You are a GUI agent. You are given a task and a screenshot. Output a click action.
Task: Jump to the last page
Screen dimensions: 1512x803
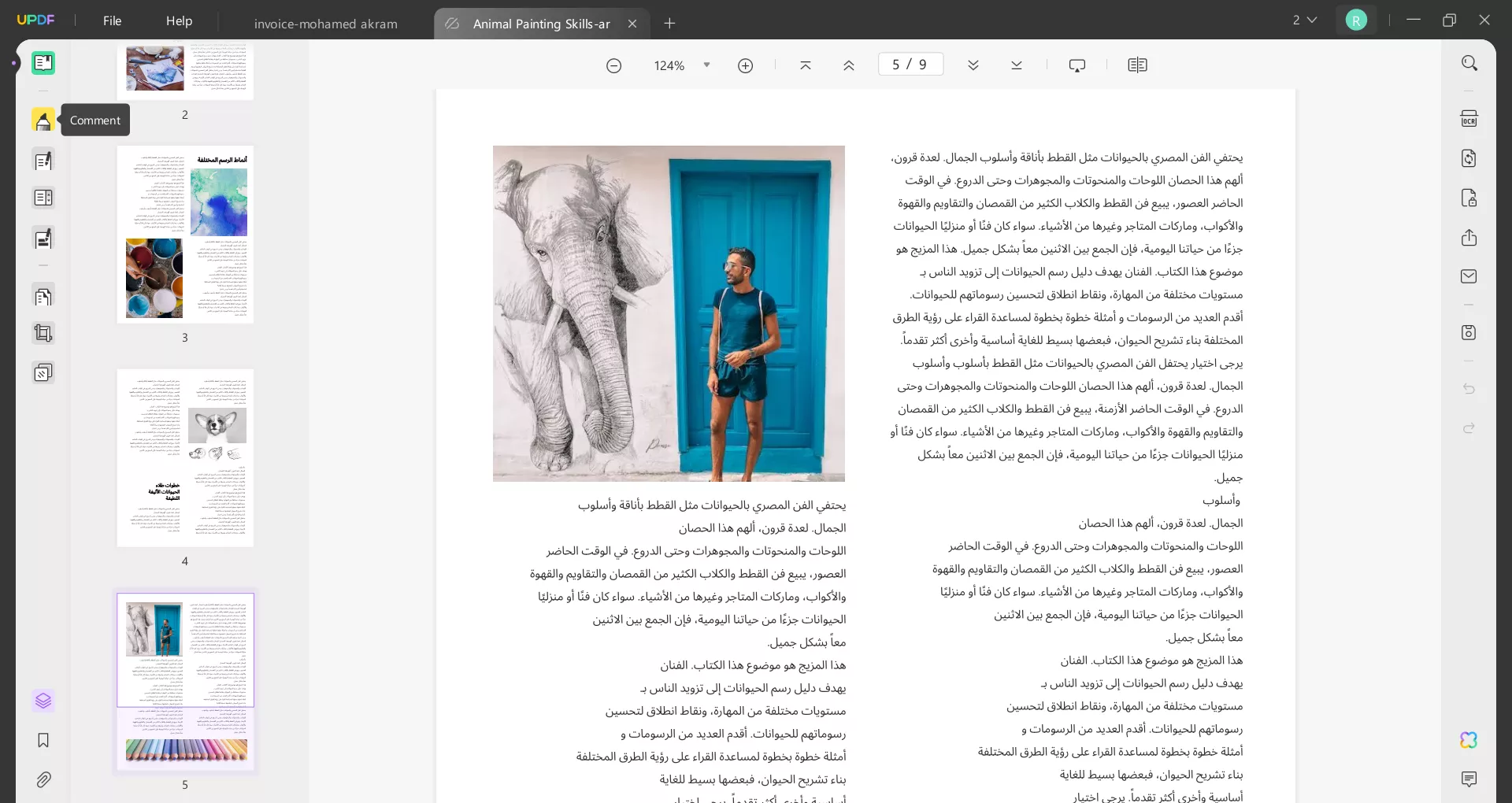(x=1016, y=65)
